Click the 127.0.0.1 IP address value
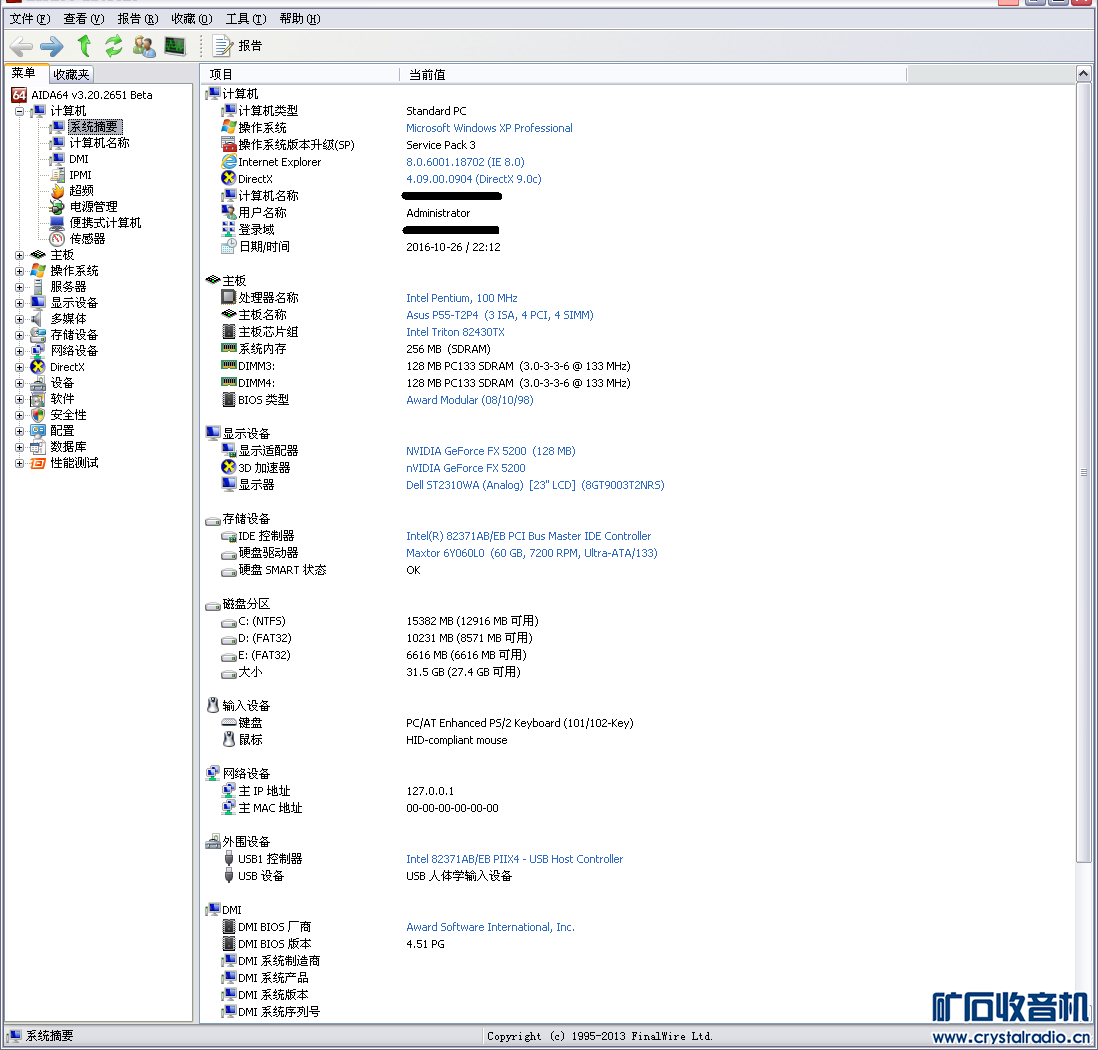 [430, 791]
